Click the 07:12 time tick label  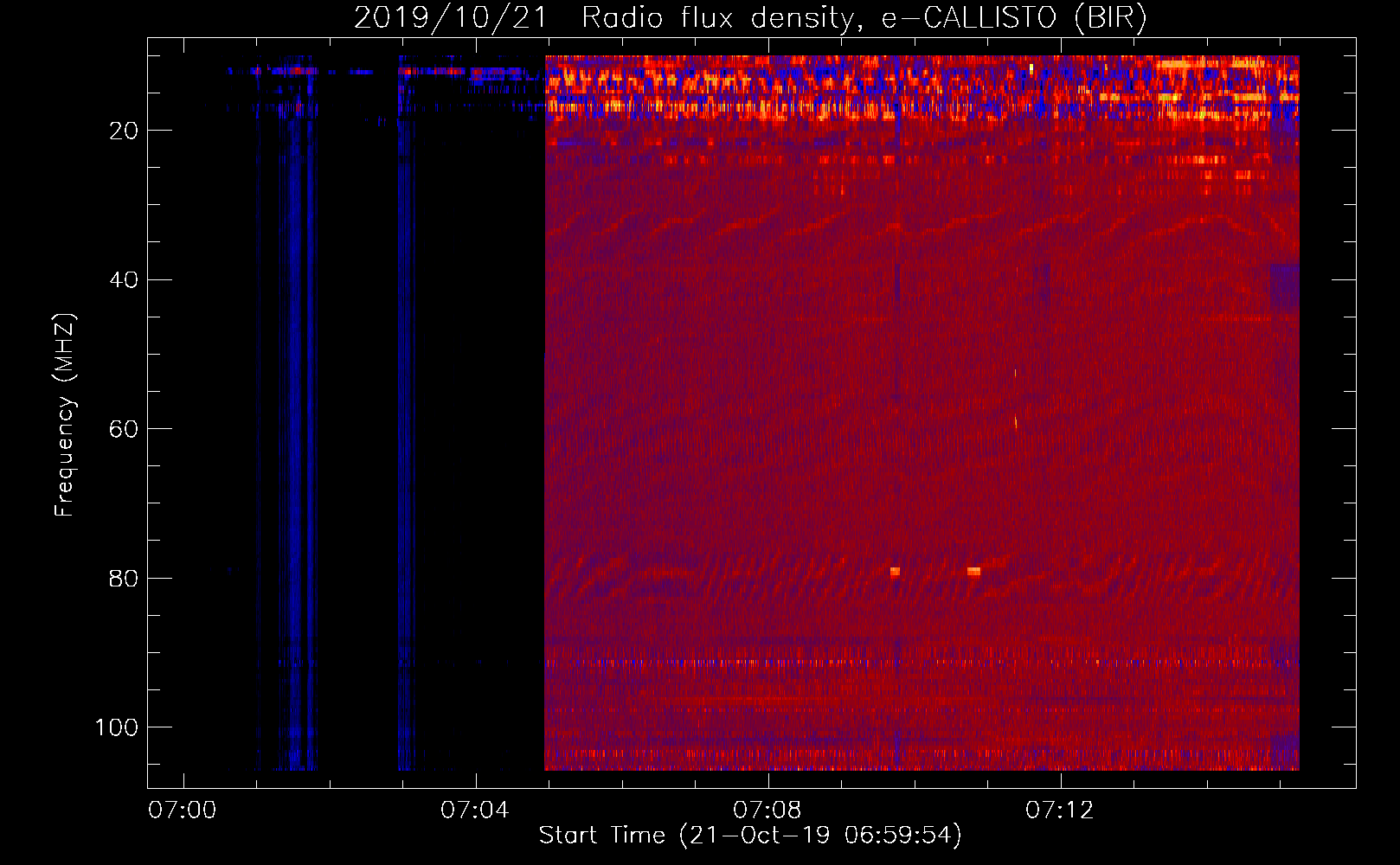click(1060, 811)
